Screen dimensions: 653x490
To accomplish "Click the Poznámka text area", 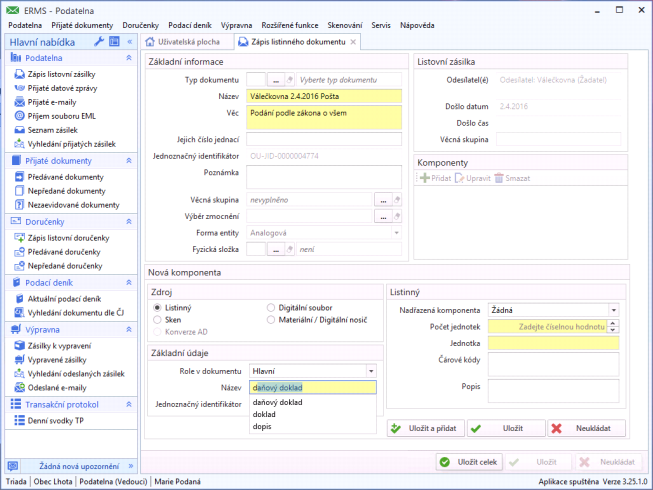I will (324, 177).
